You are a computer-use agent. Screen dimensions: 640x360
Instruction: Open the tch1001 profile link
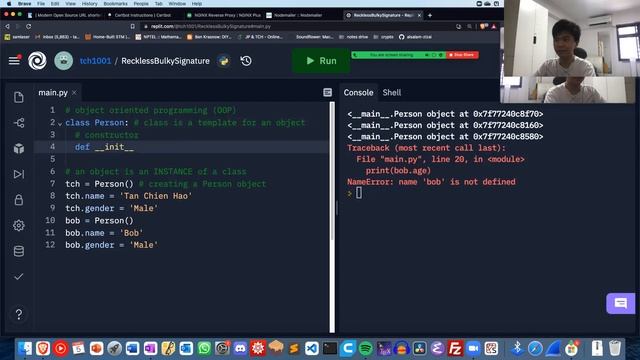point(95,61)
